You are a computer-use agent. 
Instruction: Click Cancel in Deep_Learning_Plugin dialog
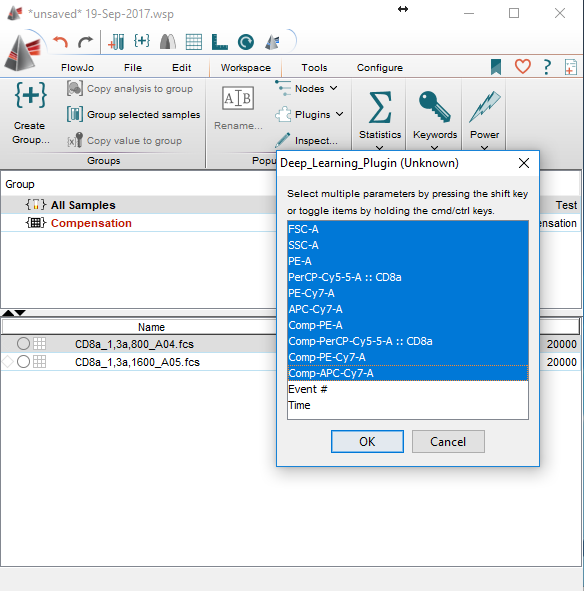448,441
